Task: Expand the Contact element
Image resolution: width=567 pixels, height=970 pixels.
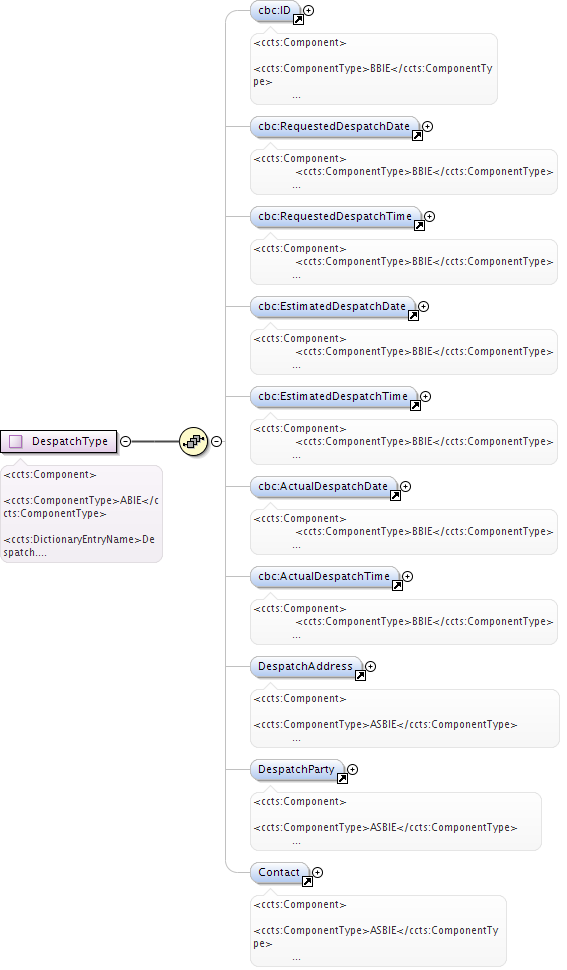Action: click(x=318, y=872)
